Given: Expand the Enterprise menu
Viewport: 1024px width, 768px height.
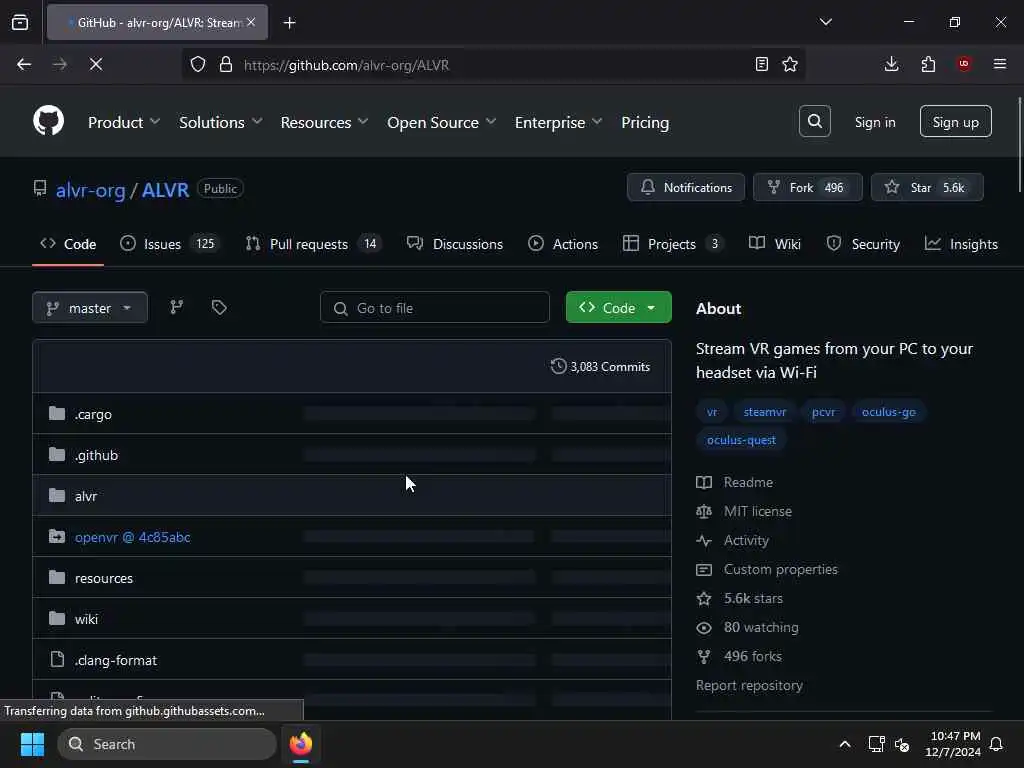Looking at the screenshot, I should click(558, 122).
